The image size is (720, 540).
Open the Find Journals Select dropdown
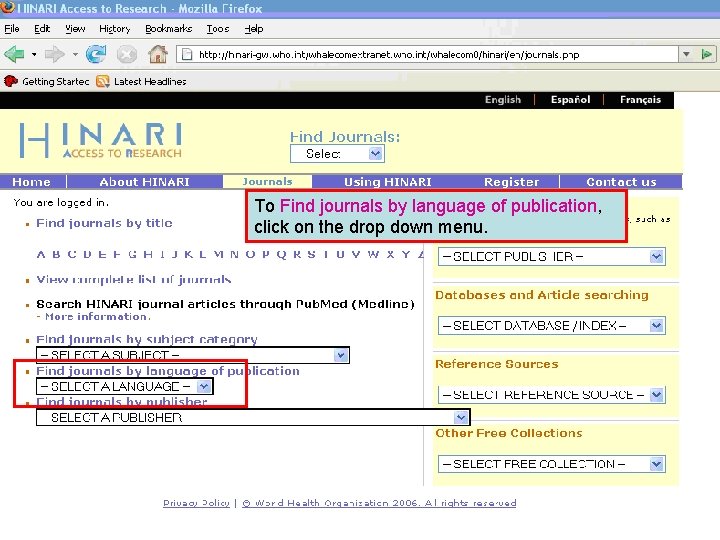[337, 154]
